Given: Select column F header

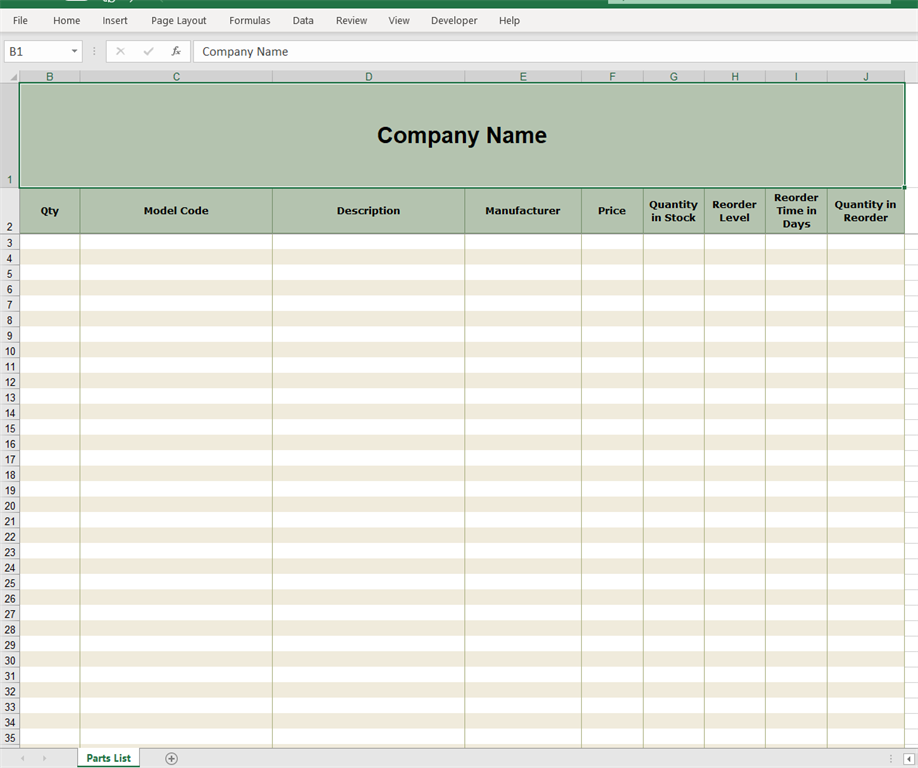Looking at the screenshot, I should point(612,77).
